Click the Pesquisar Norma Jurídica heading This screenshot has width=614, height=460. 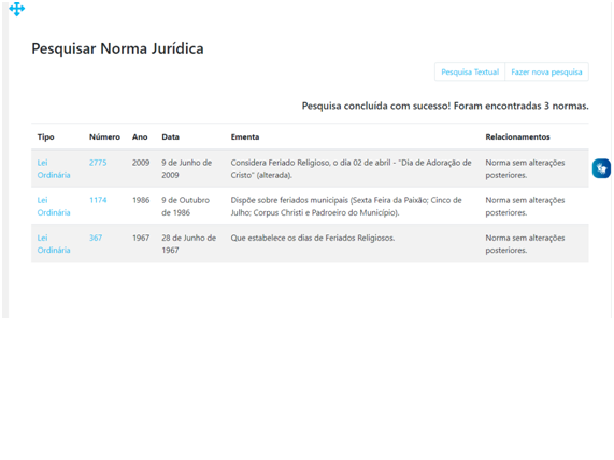(117, 48)
